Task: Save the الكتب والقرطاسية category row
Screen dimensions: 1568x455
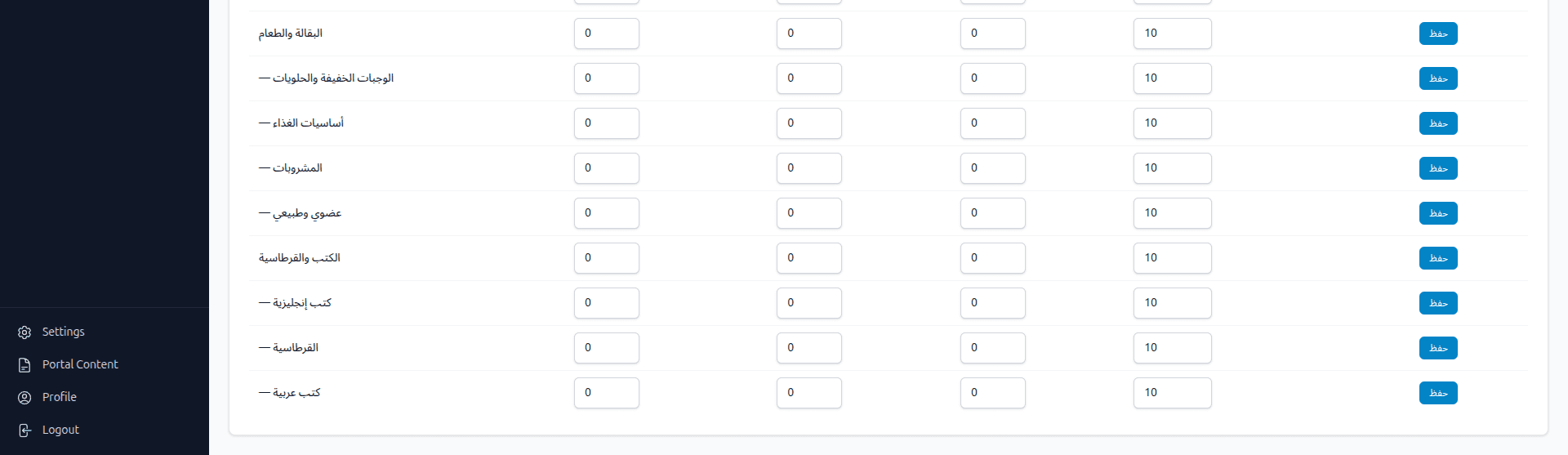Action: [x=1438, y=258]
